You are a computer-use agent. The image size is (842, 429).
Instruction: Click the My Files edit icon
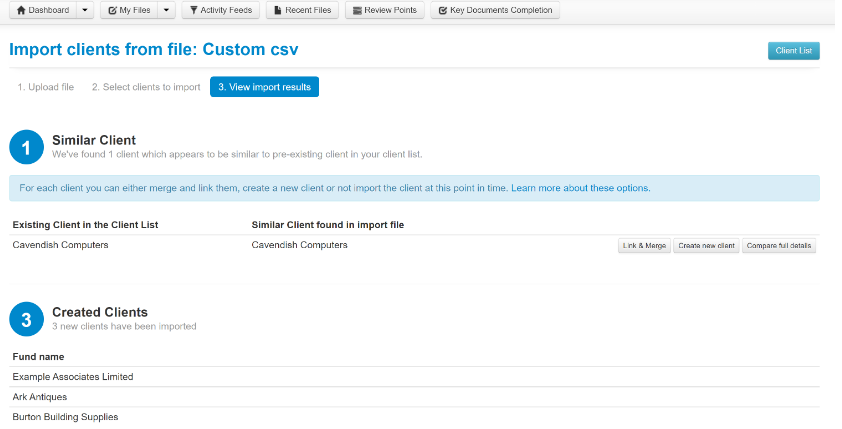[112, 10]
